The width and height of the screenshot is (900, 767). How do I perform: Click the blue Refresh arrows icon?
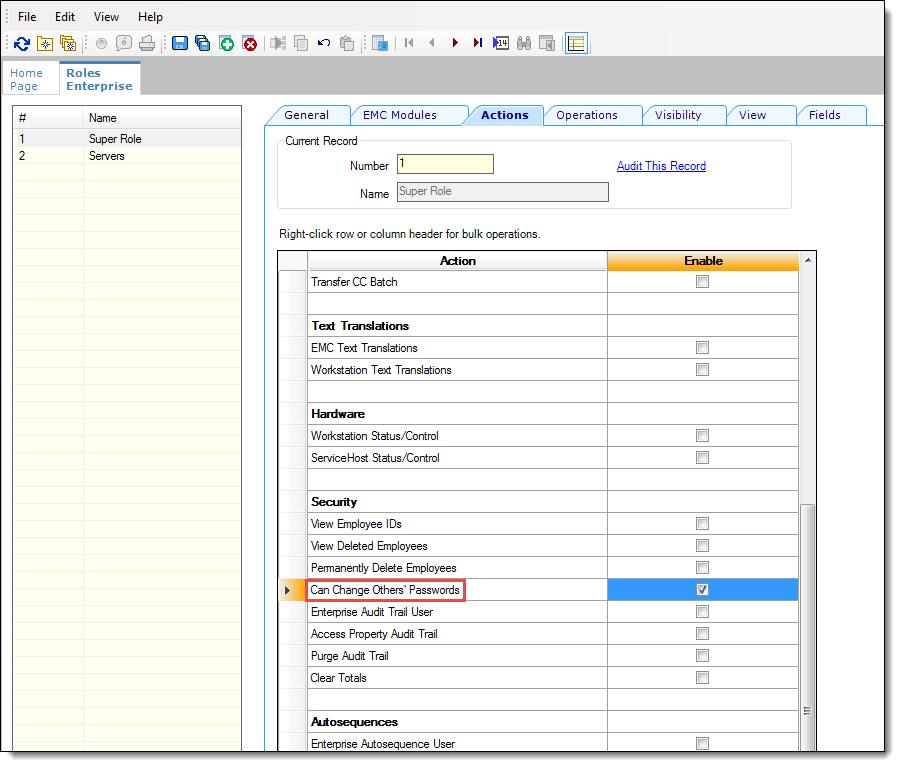point(22,43)
